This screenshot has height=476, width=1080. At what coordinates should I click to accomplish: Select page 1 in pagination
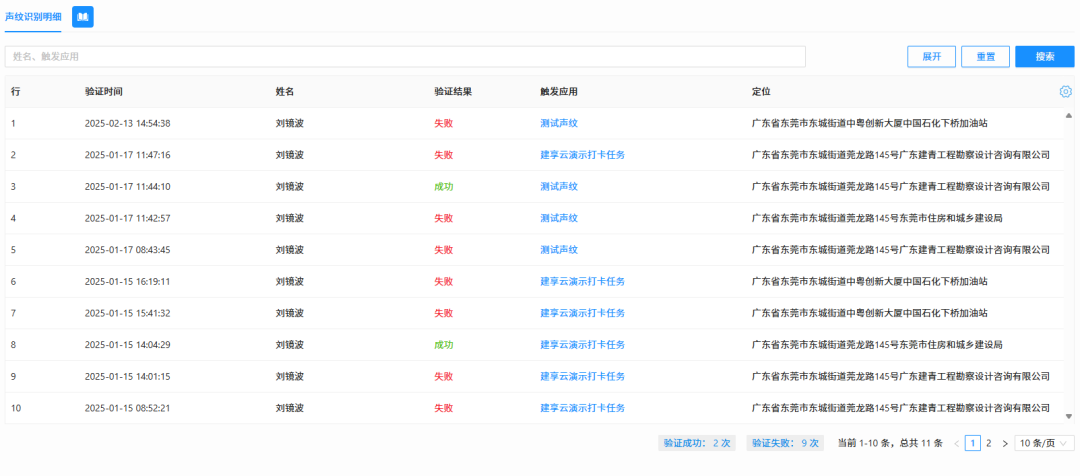972,443
